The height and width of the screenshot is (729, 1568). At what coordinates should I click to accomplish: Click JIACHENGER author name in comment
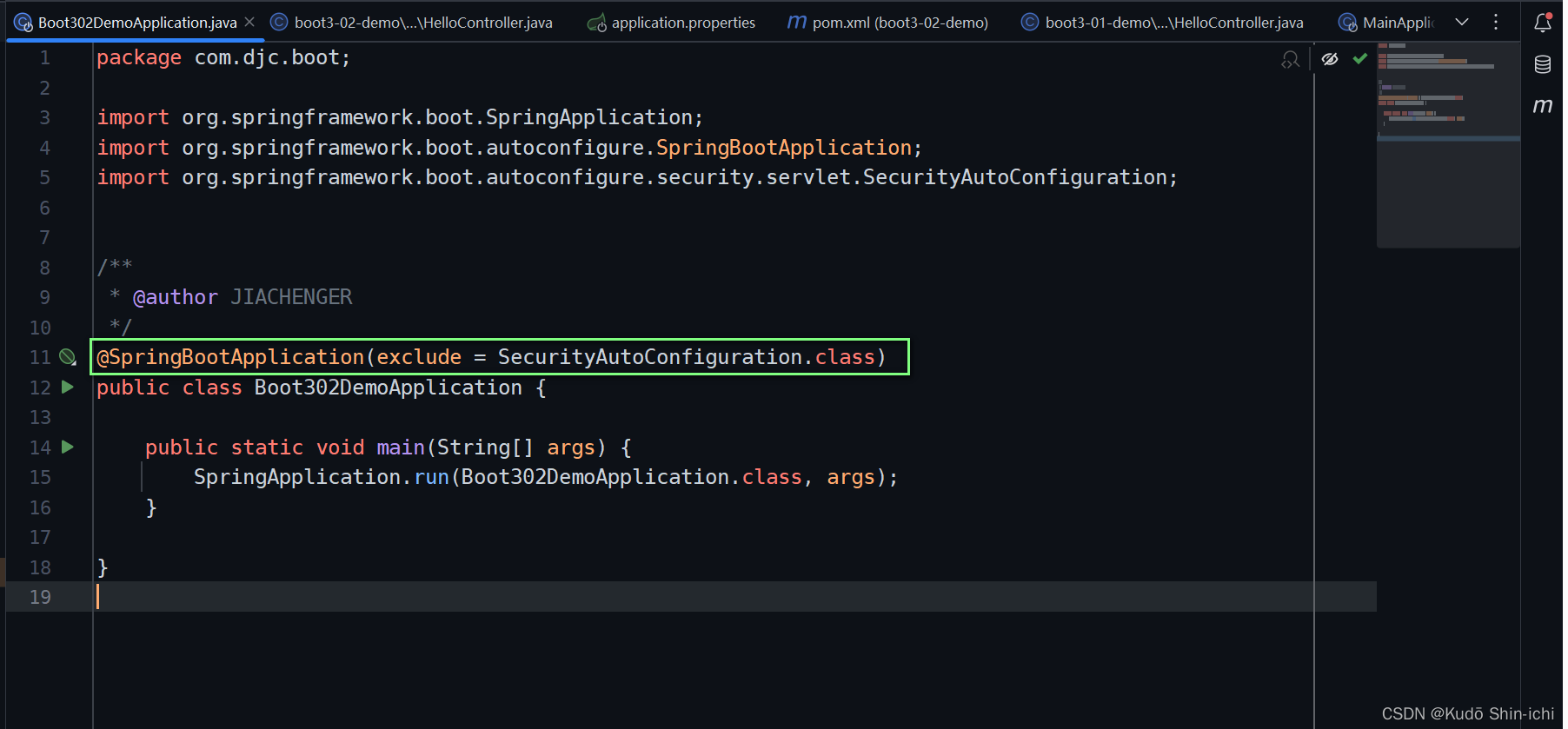tap(291, 297)
